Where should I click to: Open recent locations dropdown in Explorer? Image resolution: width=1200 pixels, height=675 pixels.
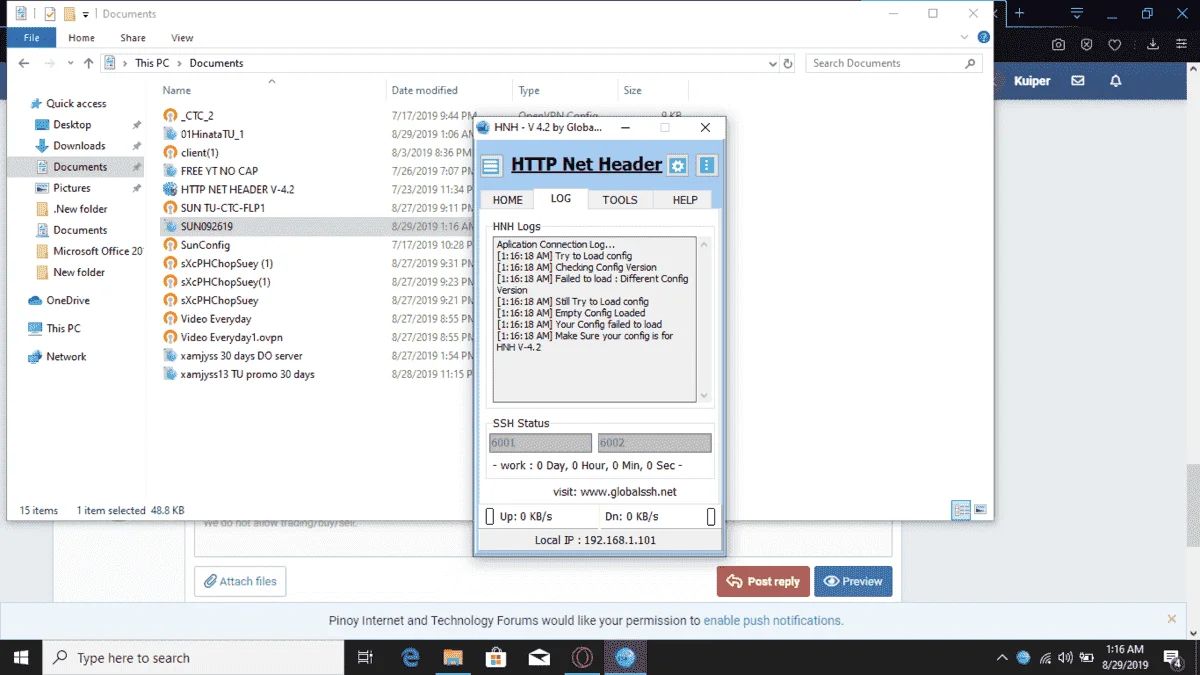pos(69,63)
